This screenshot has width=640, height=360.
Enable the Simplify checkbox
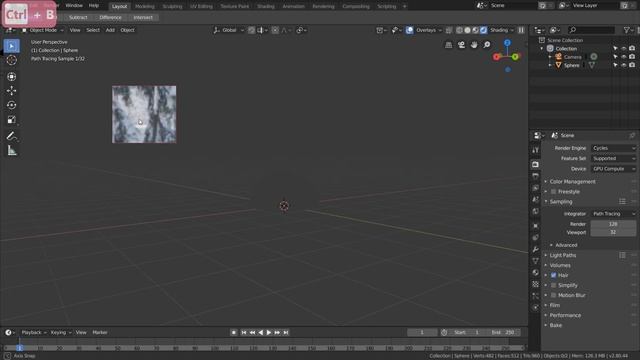553,285
